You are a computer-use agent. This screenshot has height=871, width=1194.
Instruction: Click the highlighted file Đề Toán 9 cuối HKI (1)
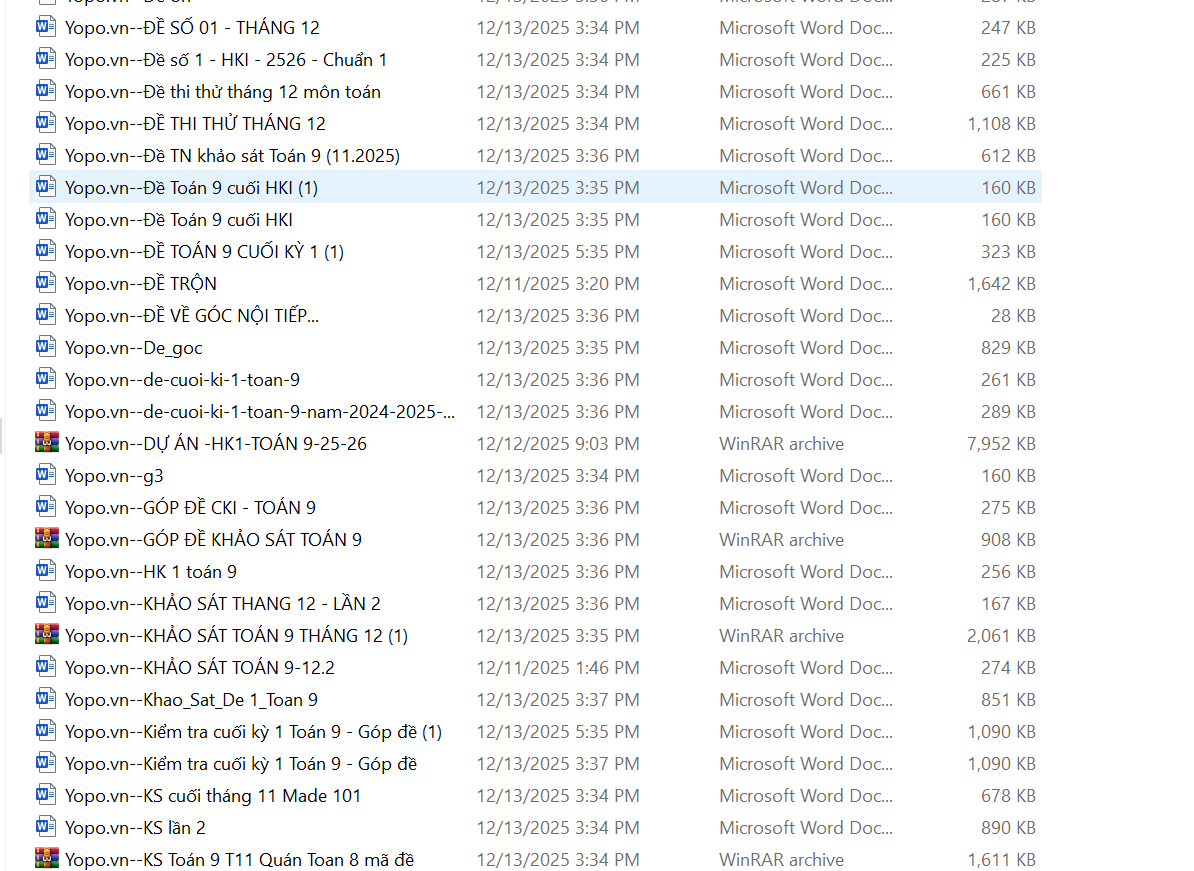[191, 188]
